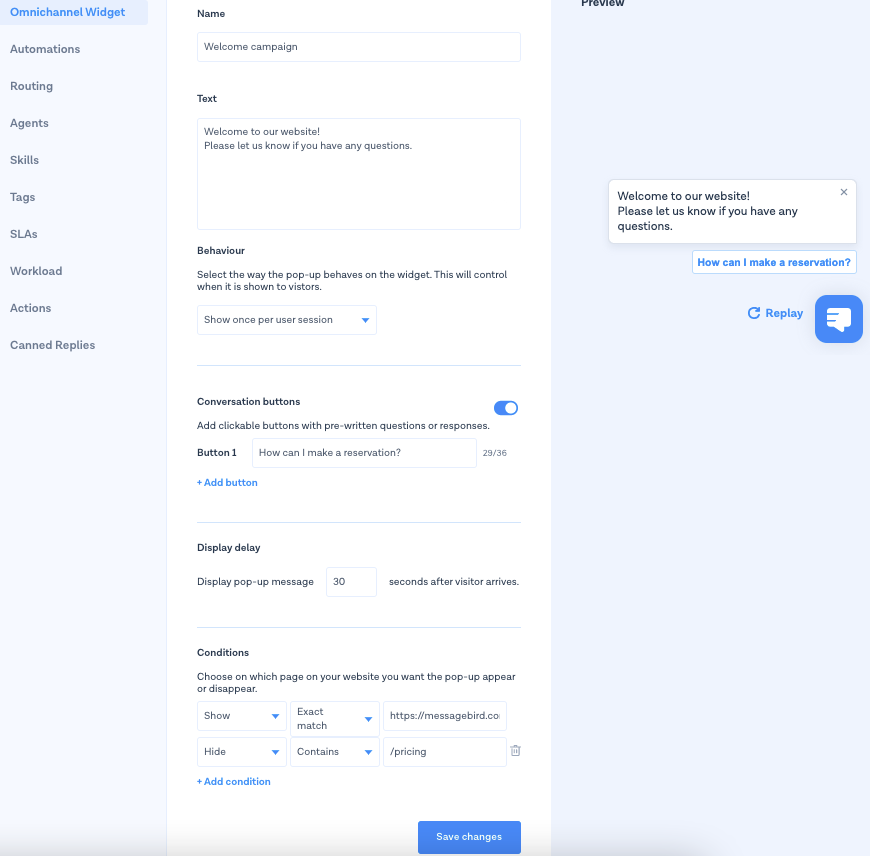Open Automations in the sidebar

click(45, 49)
